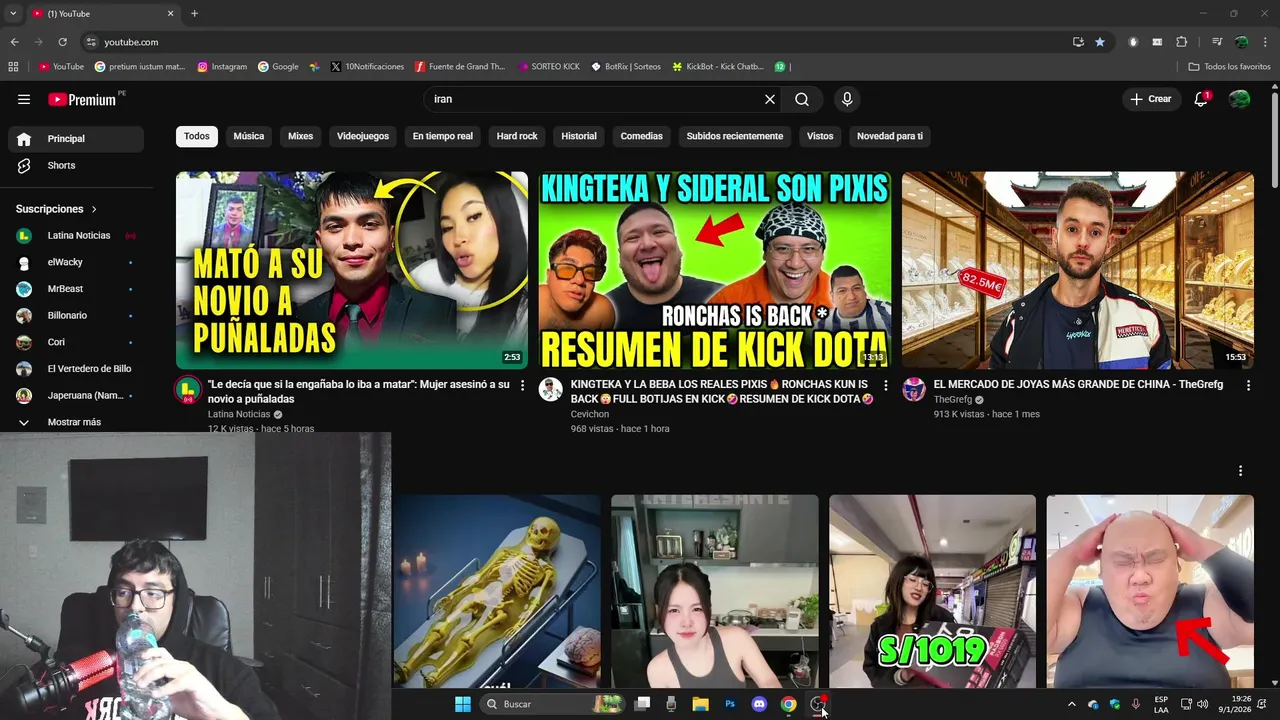Image resolution: width=1280 pixels, height=720 pixels.
Task: Expand the Suscripciones section chevron
Action: point(94,209)
